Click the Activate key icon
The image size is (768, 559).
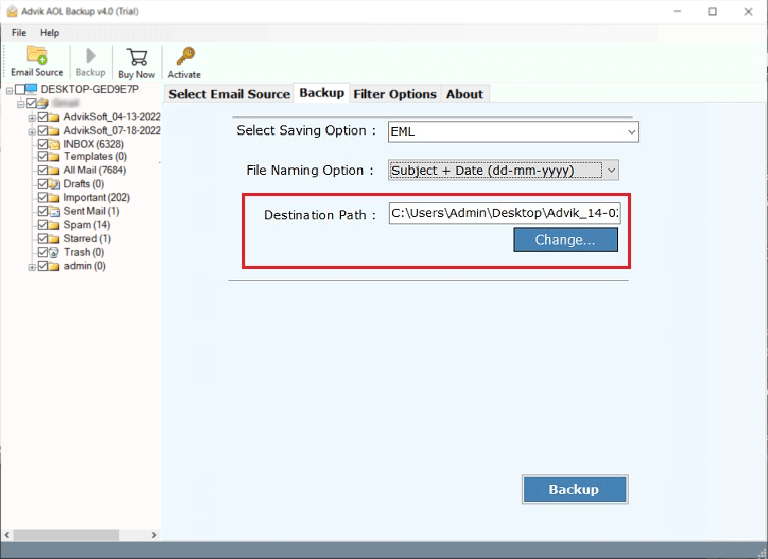click(x=185, y=56)
